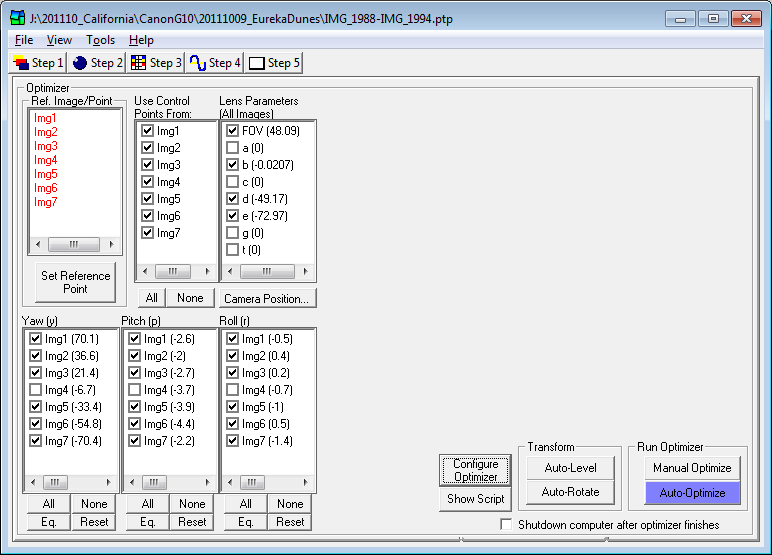The height and width of the screenshot is (555, 772).
Task: Enable Yaw for Img4 (-6.7)
Action: pos(35,390)
